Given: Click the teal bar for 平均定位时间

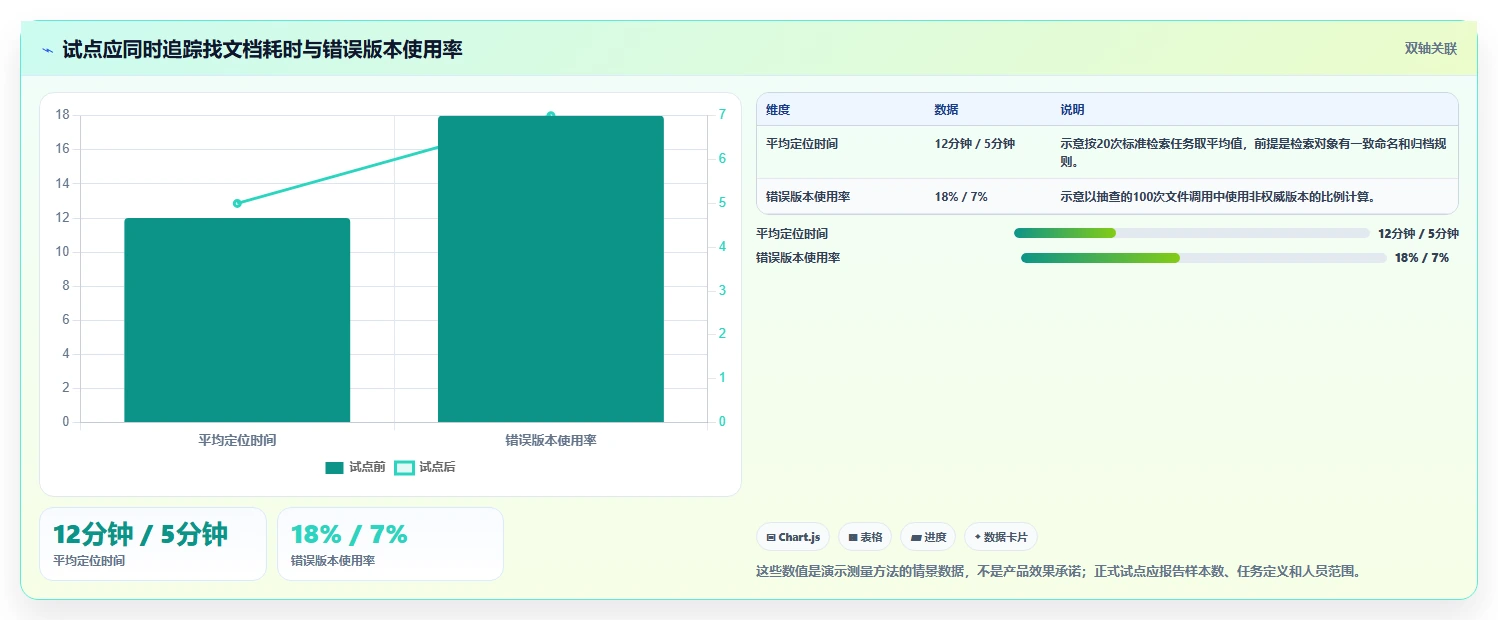Looking at the screenshot, I should coord(237,320).
